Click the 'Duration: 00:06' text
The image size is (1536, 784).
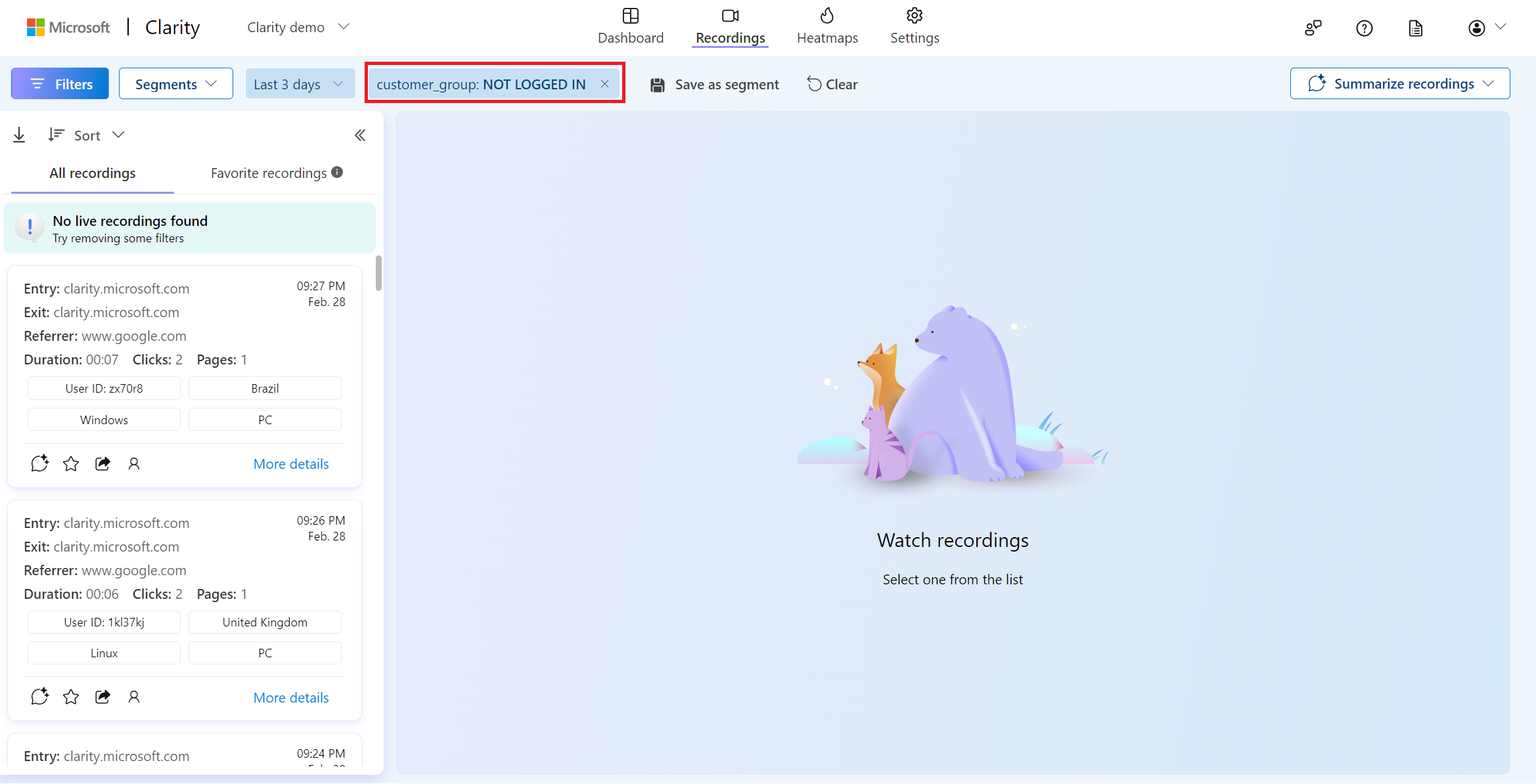(71, 594)
